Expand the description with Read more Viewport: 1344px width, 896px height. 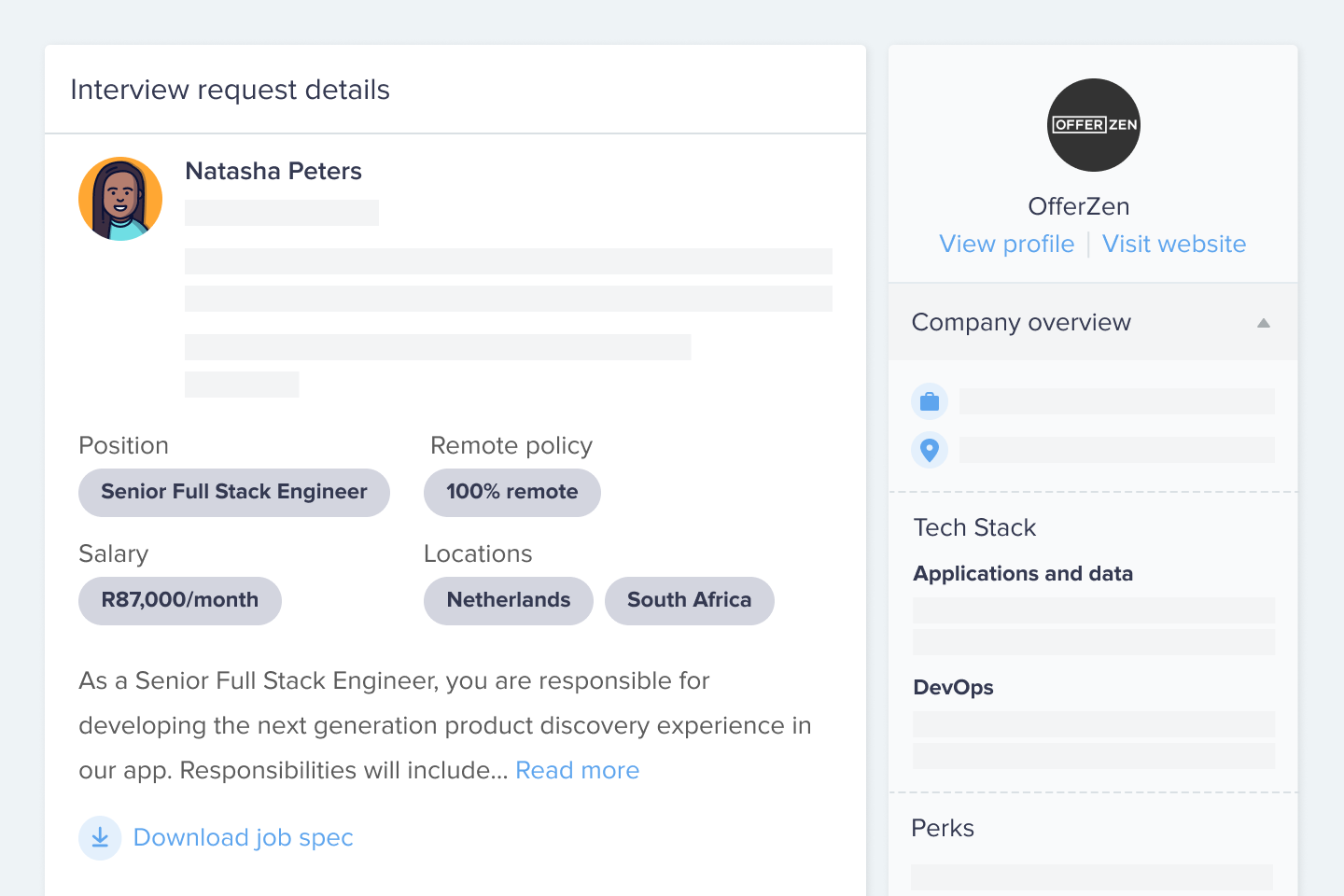(577, 771)
